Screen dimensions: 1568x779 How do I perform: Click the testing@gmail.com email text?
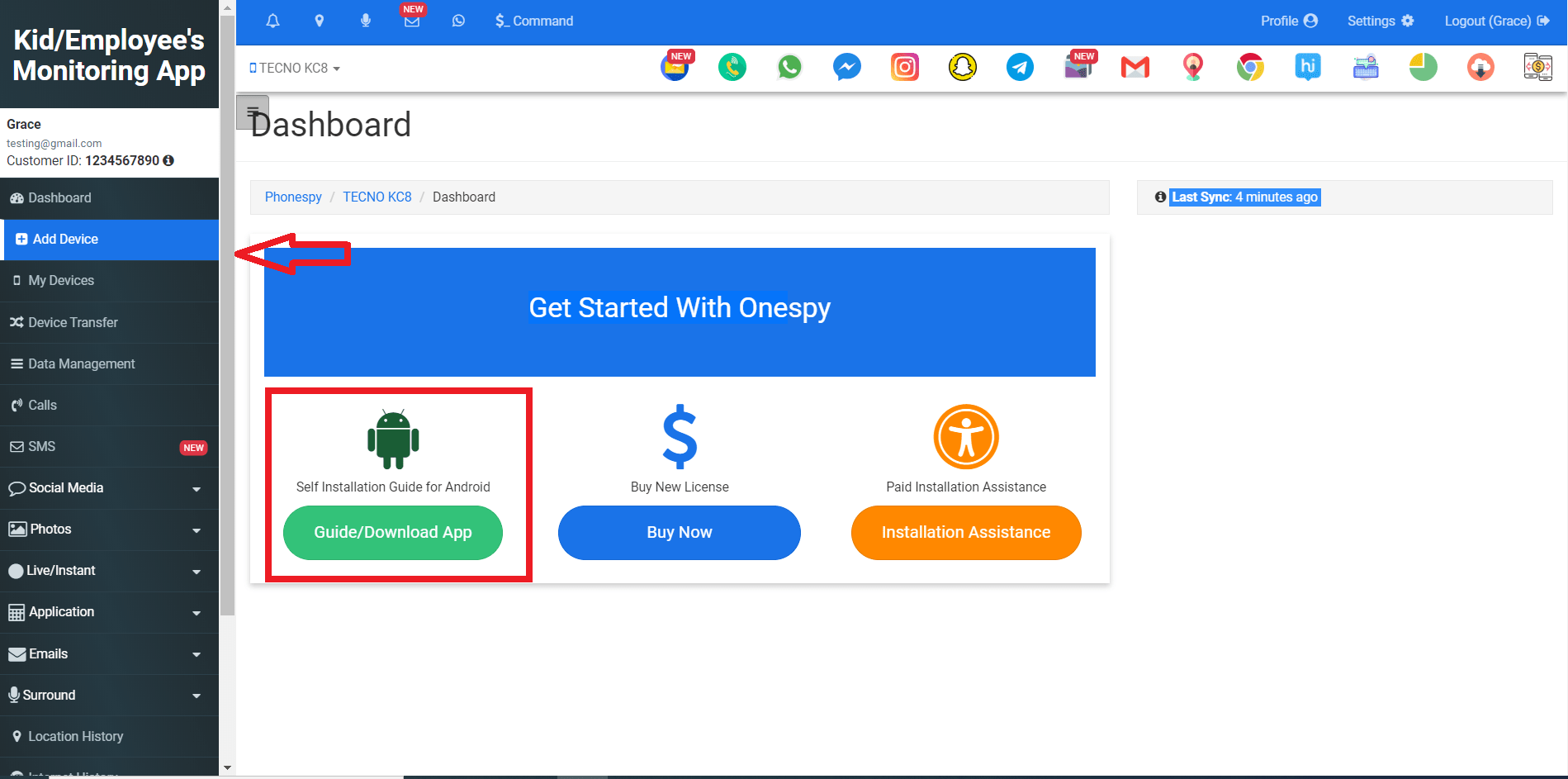54,143
